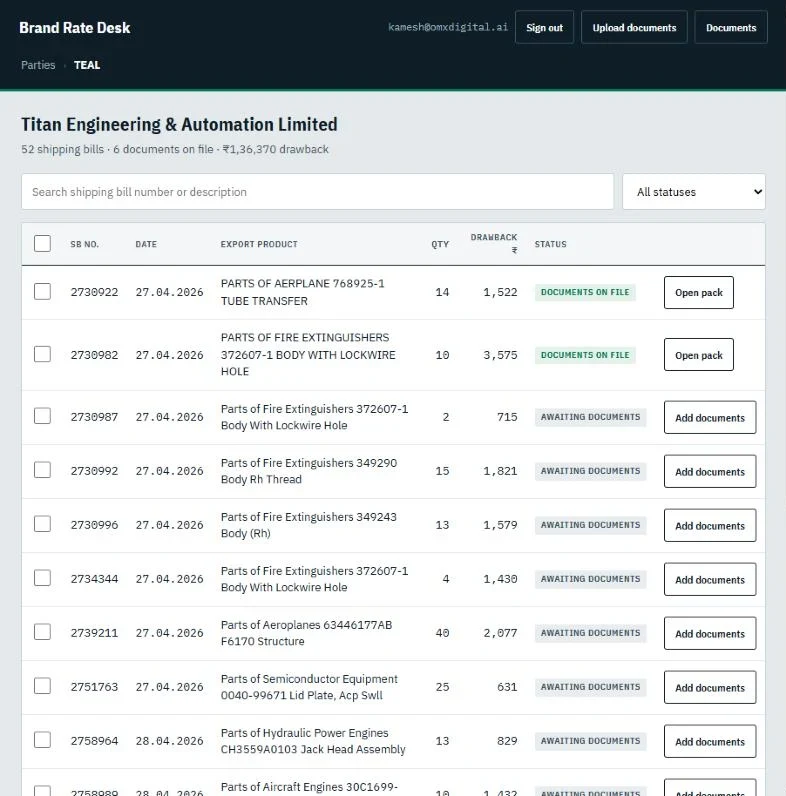Click date 28.04.2026 for bill 2758964
This screenshot has width=786, height=796.
(x=169, y=741)
